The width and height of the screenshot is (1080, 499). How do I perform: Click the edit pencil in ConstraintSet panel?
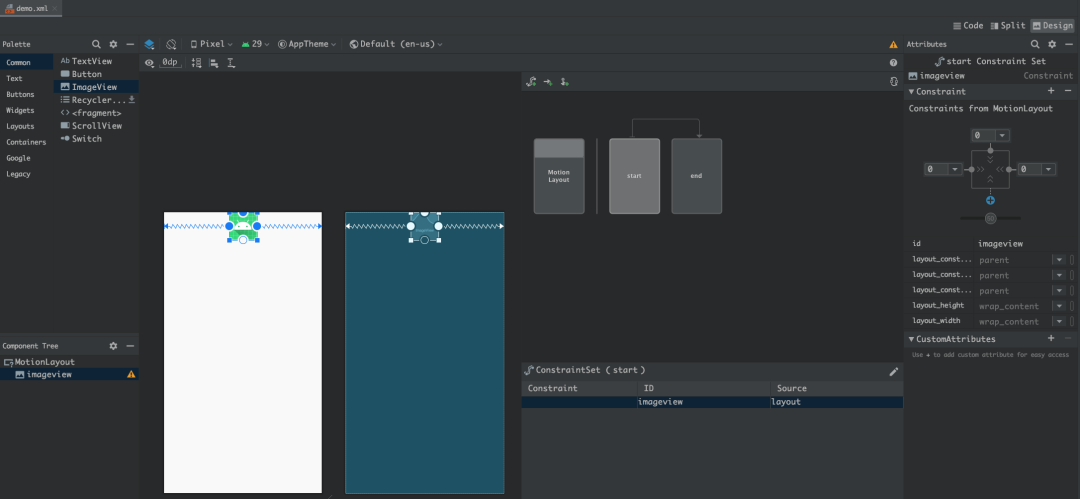(x=893, y=371)
